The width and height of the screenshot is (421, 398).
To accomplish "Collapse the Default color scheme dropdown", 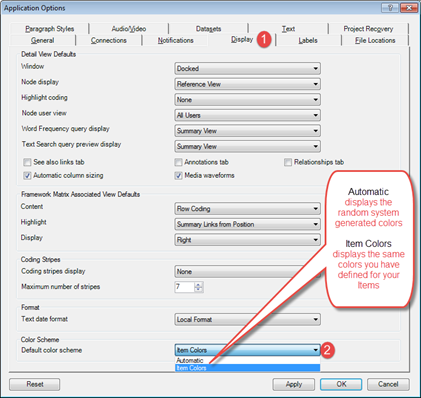I will [x=247, y=350].
